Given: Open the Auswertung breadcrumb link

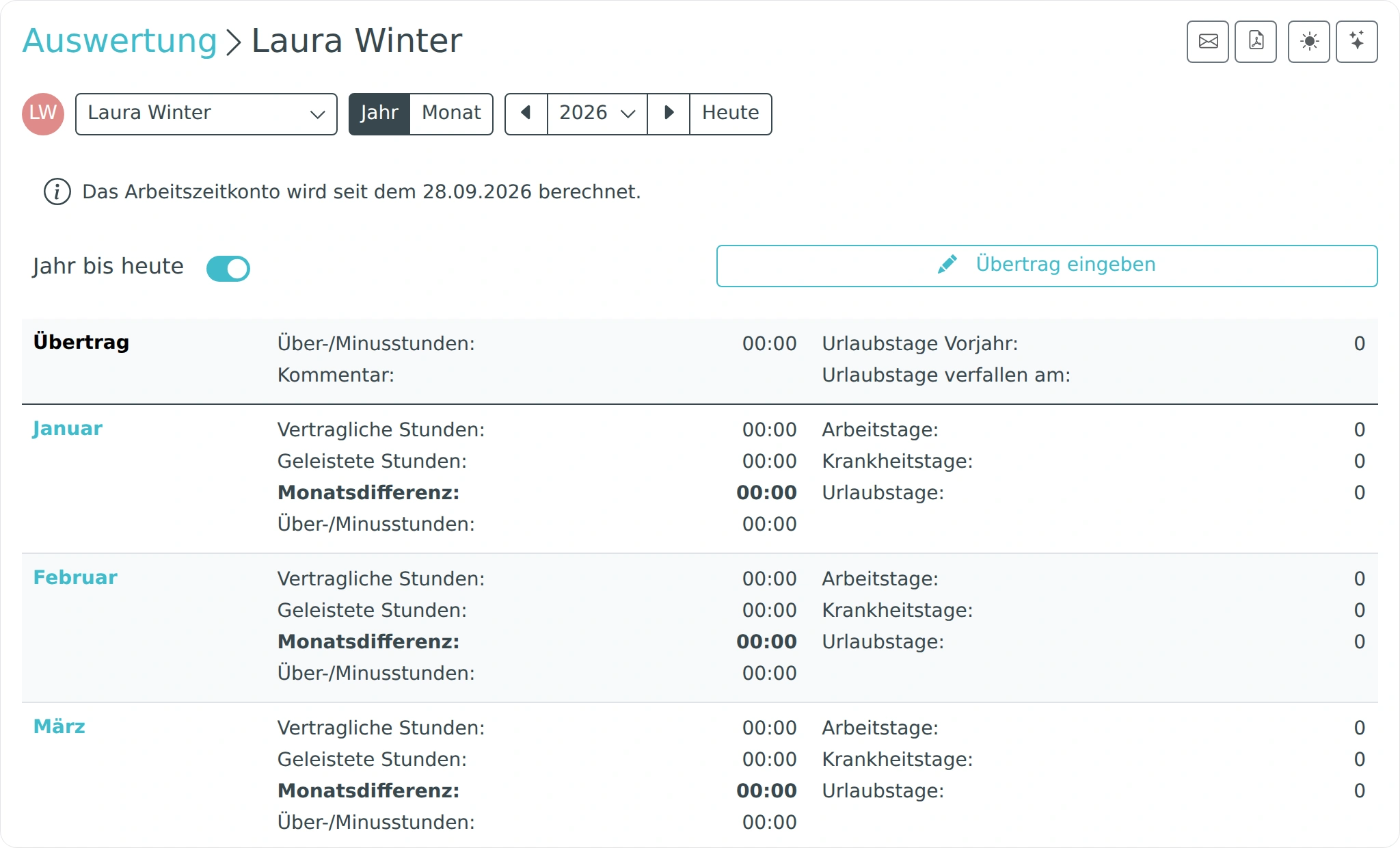Looking at the screenshot, I should click(x=120, y=41).
